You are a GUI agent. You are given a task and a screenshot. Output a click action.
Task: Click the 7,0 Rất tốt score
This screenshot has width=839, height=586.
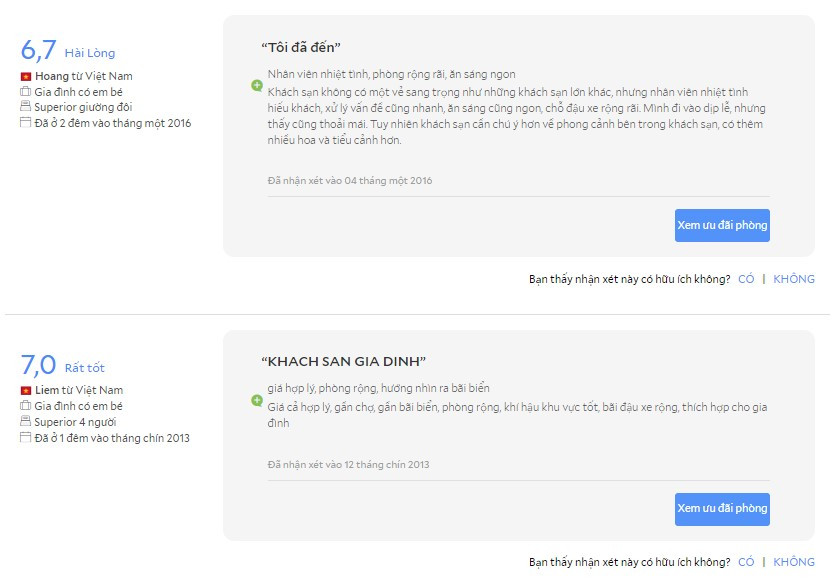coord(62,366)
